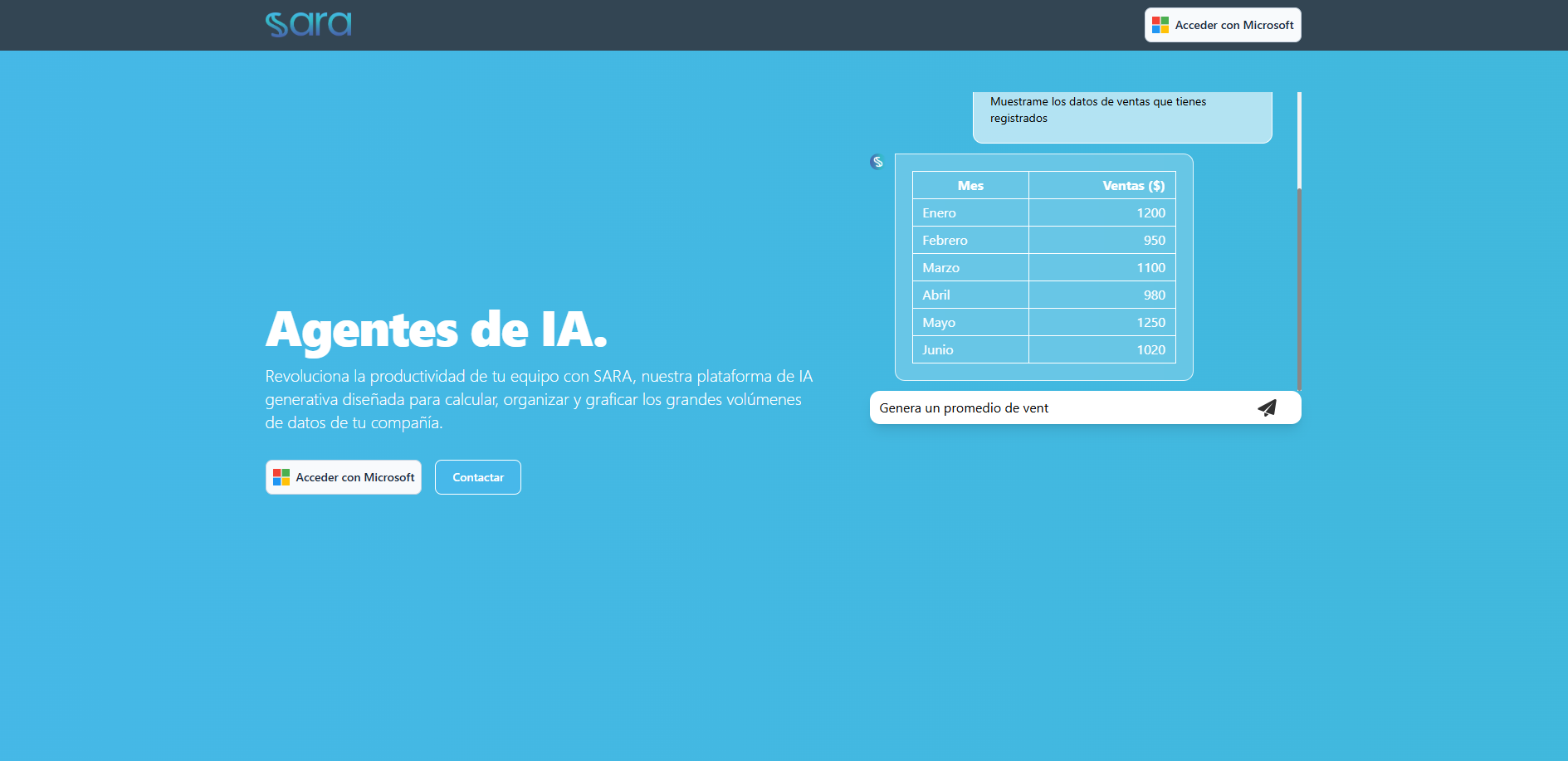Select the Ventas ($) column header

(x=1102, y=186)
